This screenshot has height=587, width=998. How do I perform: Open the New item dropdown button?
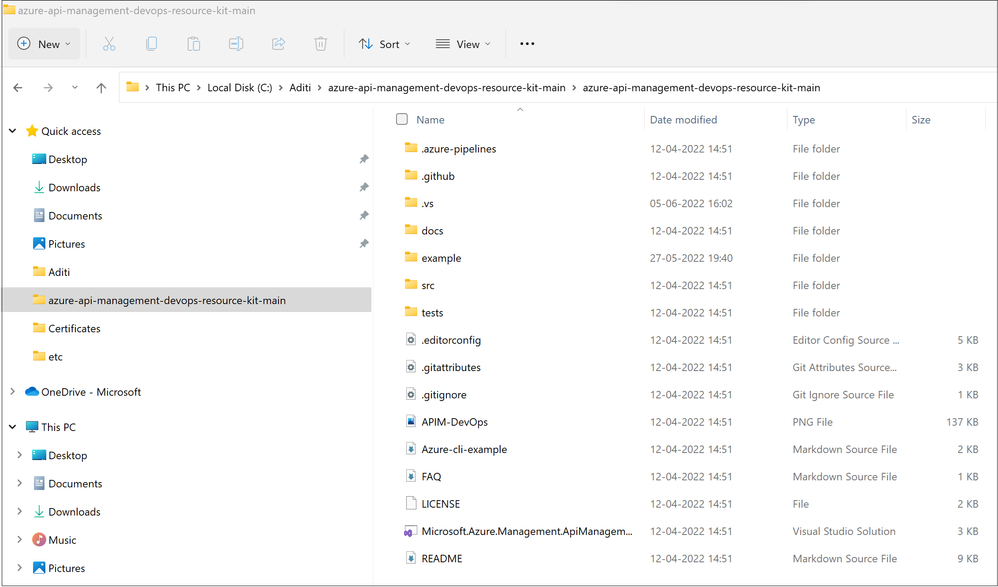click(45, 44)
